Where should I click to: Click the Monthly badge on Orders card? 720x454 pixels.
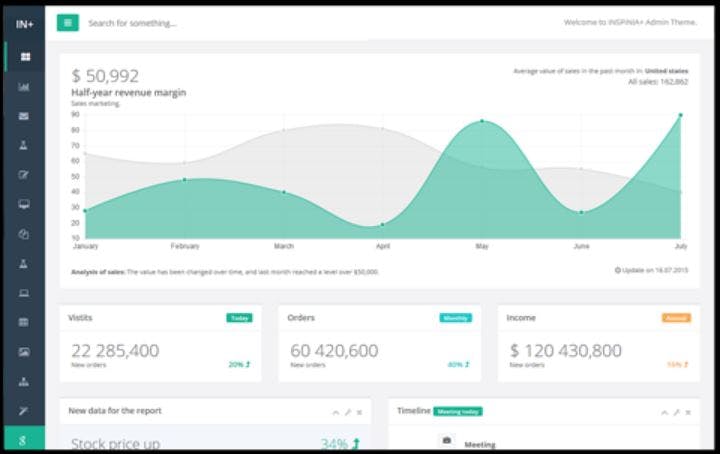tap(456, 318)
